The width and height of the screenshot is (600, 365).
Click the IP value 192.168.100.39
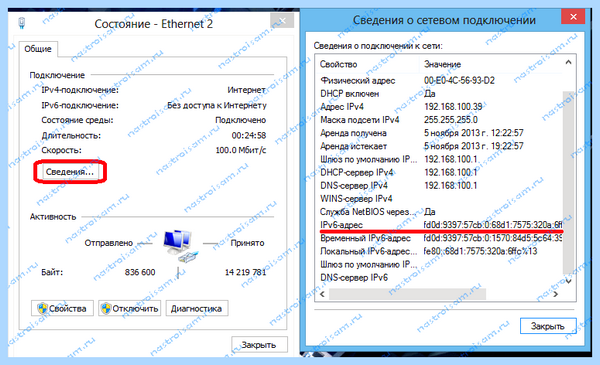pos(453,107)
